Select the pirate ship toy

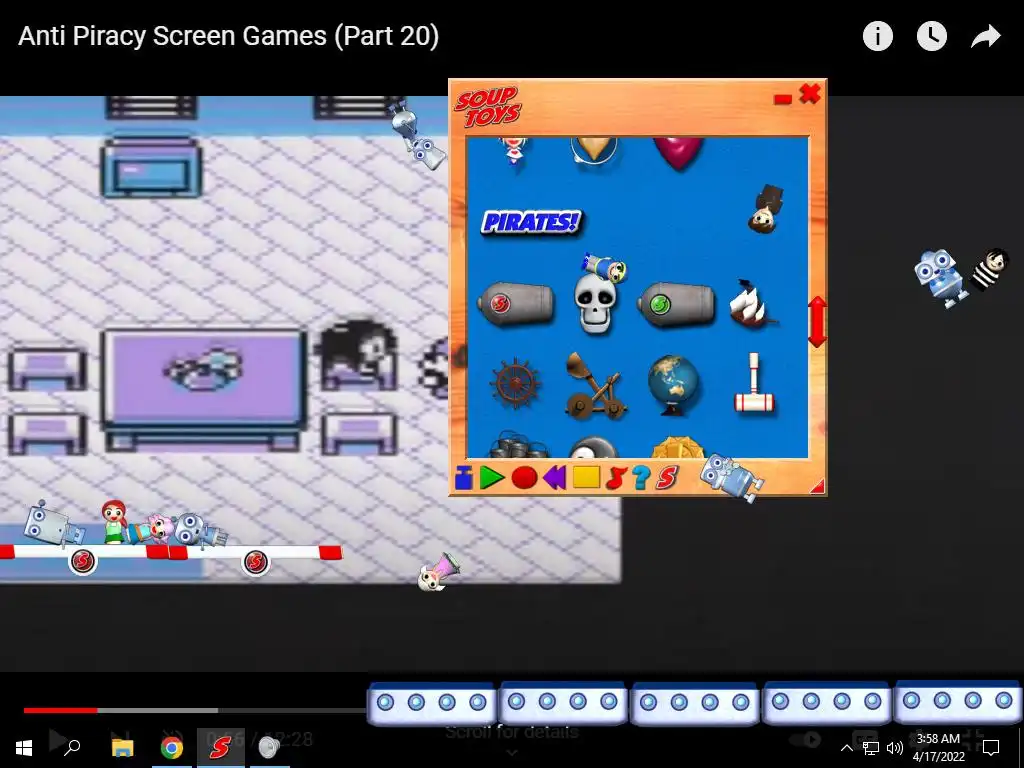click(x=753, y=304)
